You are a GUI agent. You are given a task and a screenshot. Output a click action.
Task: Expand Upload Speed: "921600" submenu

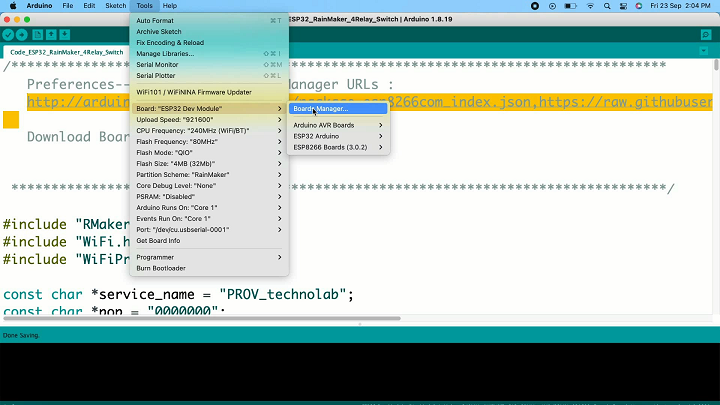coord(209,120)
